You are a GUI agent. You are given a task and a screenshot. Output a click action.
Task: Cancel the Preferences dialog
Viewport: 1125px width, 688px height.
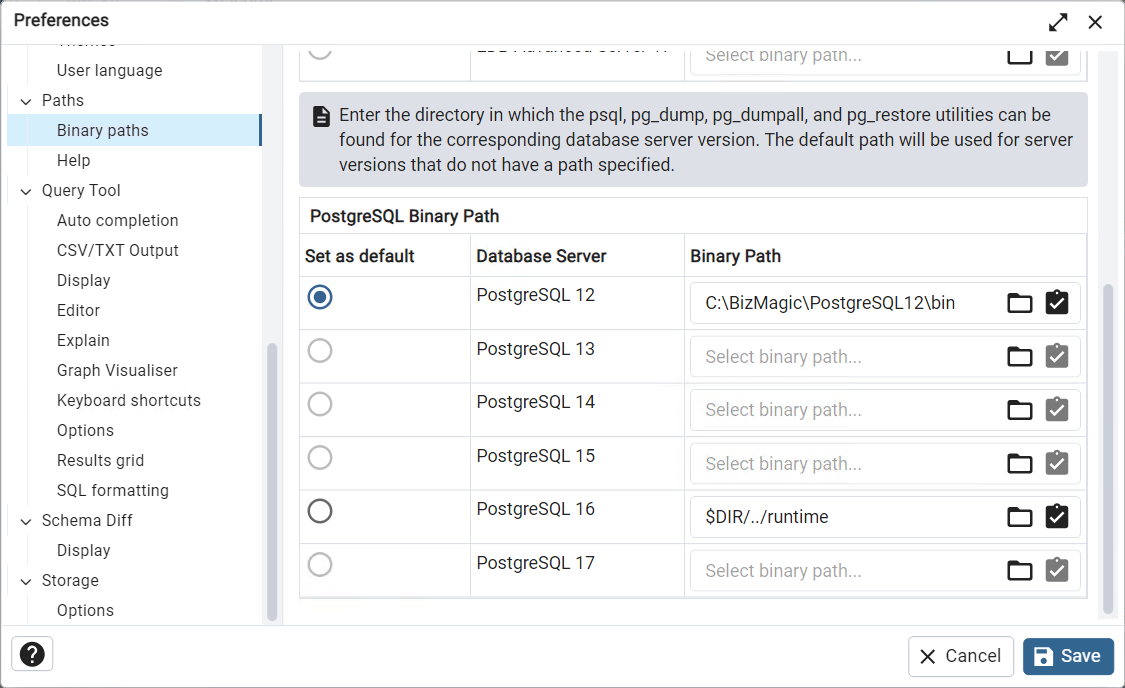[961, 656]
